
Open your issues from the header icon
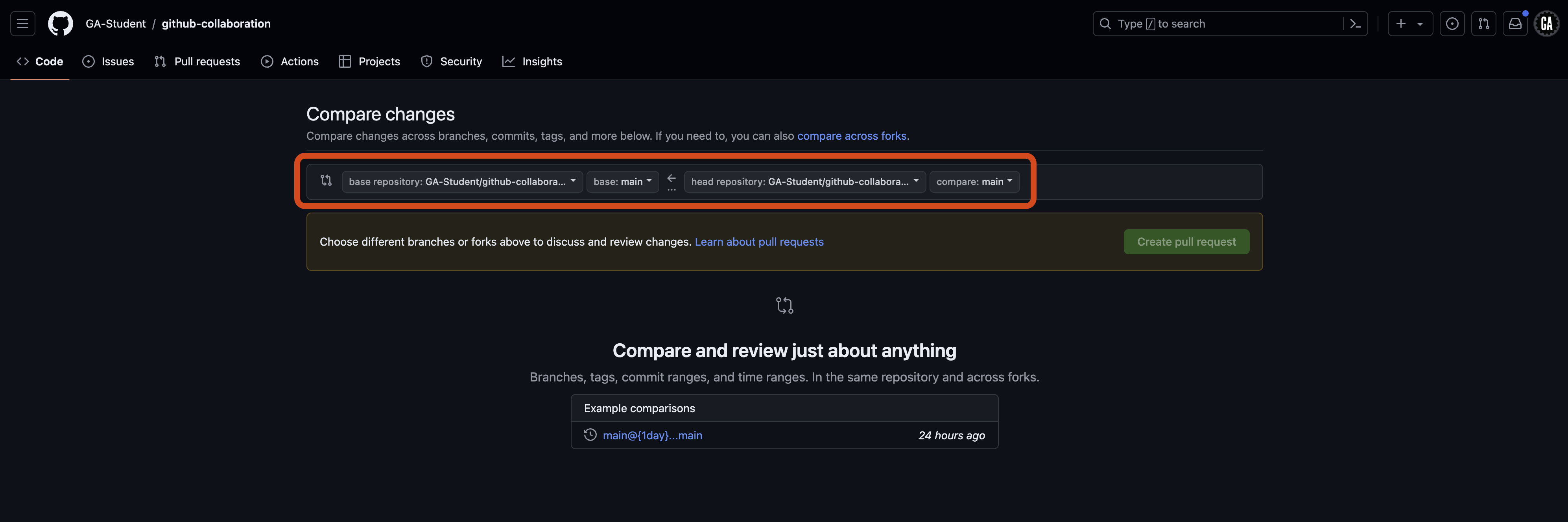click(x=1452, y=23)
